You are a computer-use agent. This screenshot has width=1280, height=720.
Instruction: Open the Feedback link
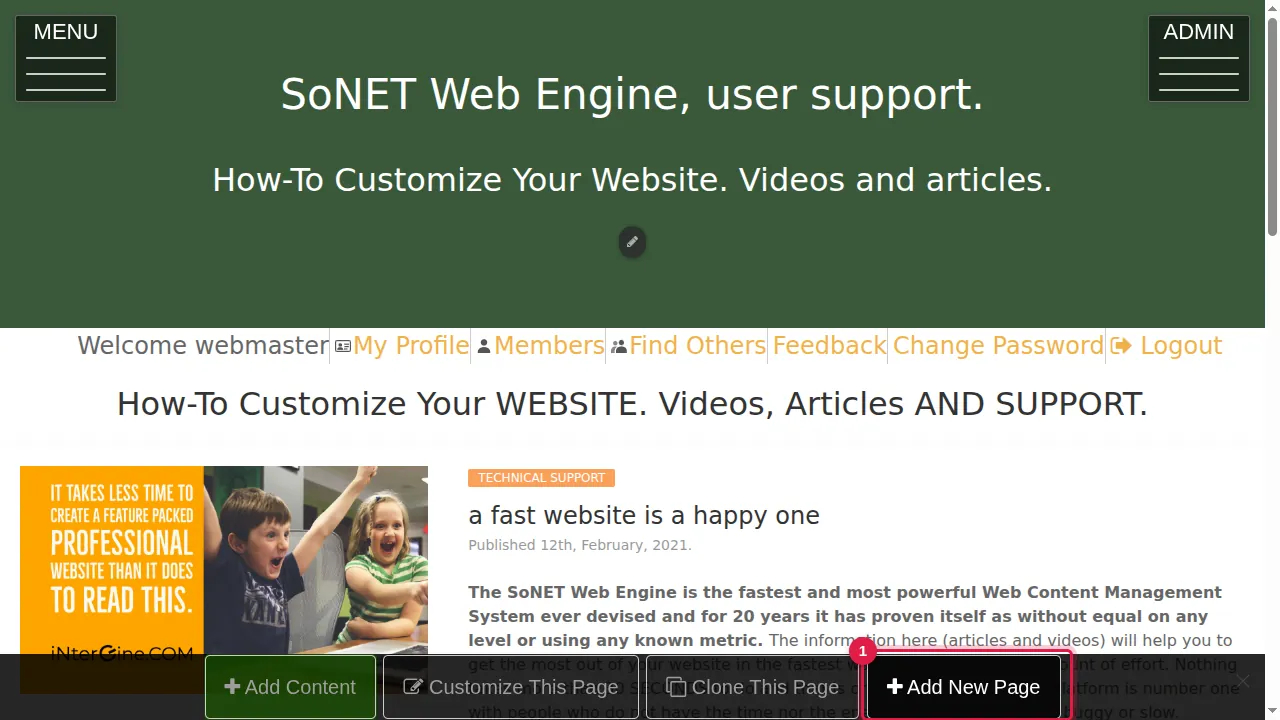[829, 346]
